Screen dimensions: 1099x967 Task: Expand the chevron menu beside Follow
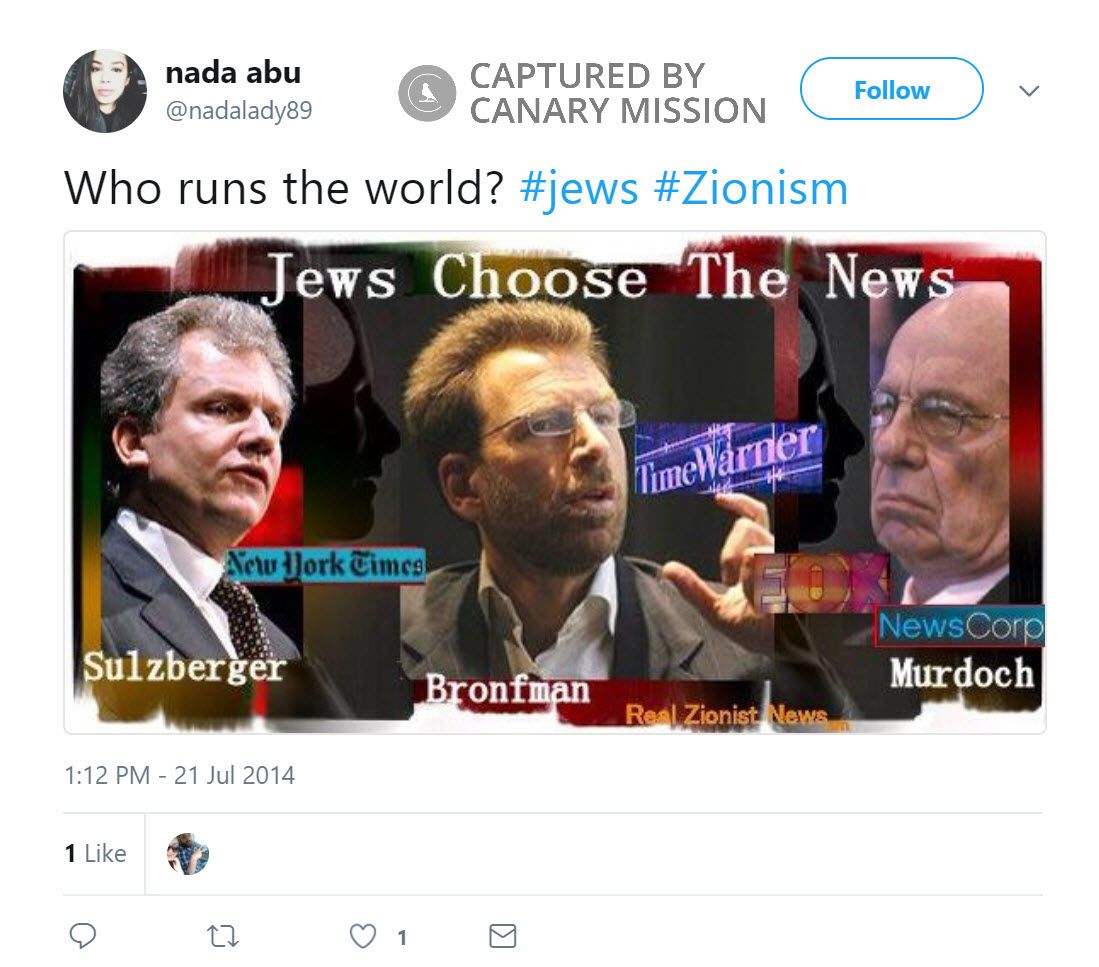coord(1029,91)
